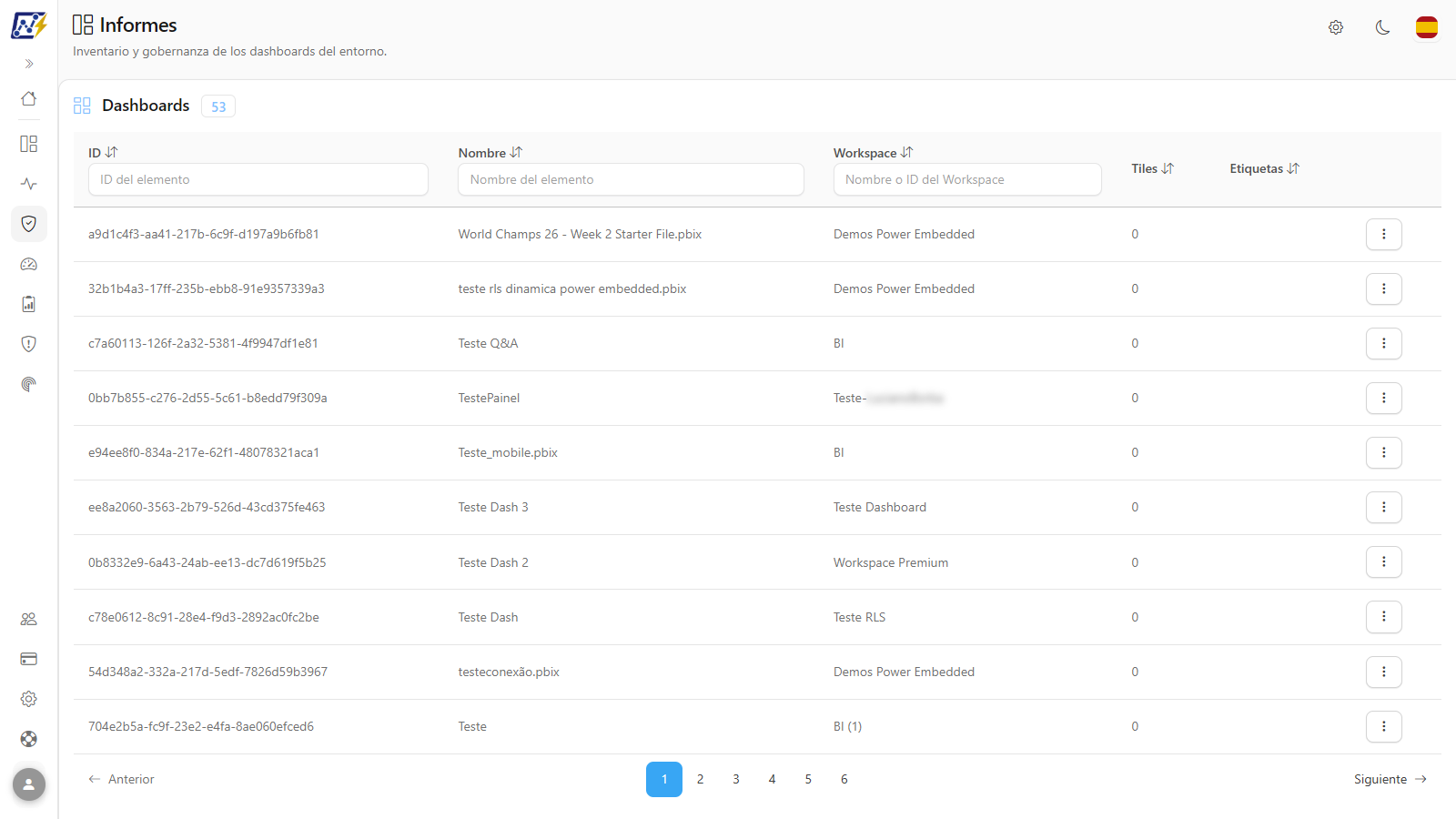
Task: Expand the sidebar with the double chevron
Action: click(29, 64)
